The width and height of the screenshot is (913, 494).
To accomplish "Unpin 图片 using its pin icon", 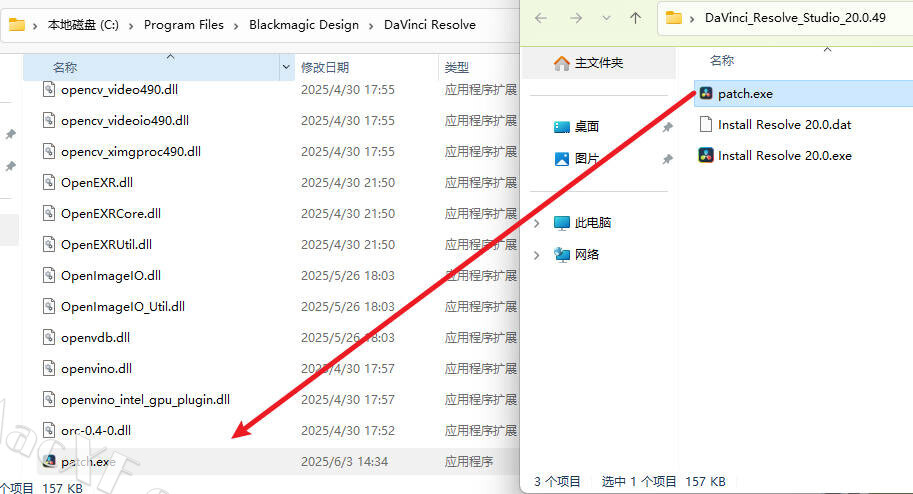I will pyautogui.click(x=667, y=159).
